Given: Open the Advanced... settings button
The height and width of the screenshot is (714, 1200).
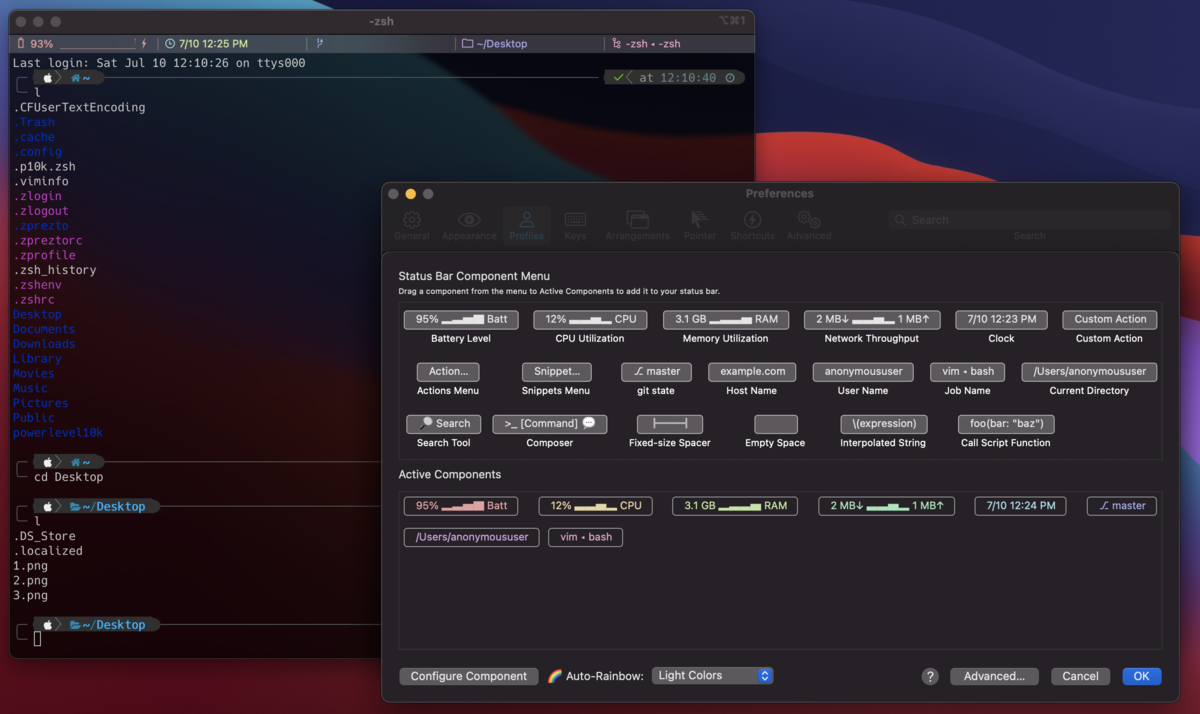Looking at the screenshot, I should [994, 676].
